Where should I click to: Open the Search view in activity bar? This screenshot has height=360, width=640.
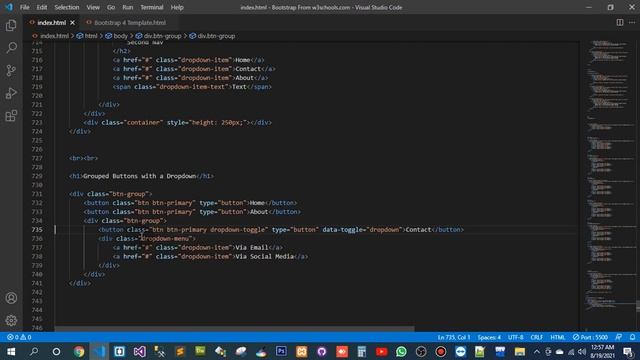pyautogui.click(x=11, y=48)
